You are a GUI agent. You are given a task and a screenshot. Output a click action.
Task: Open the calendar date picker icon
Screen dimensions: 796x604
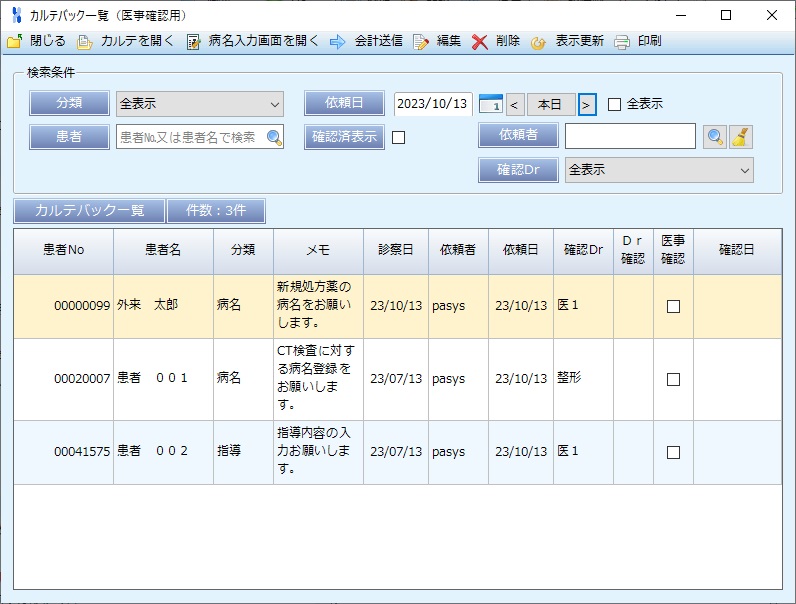tap(490, 104)
